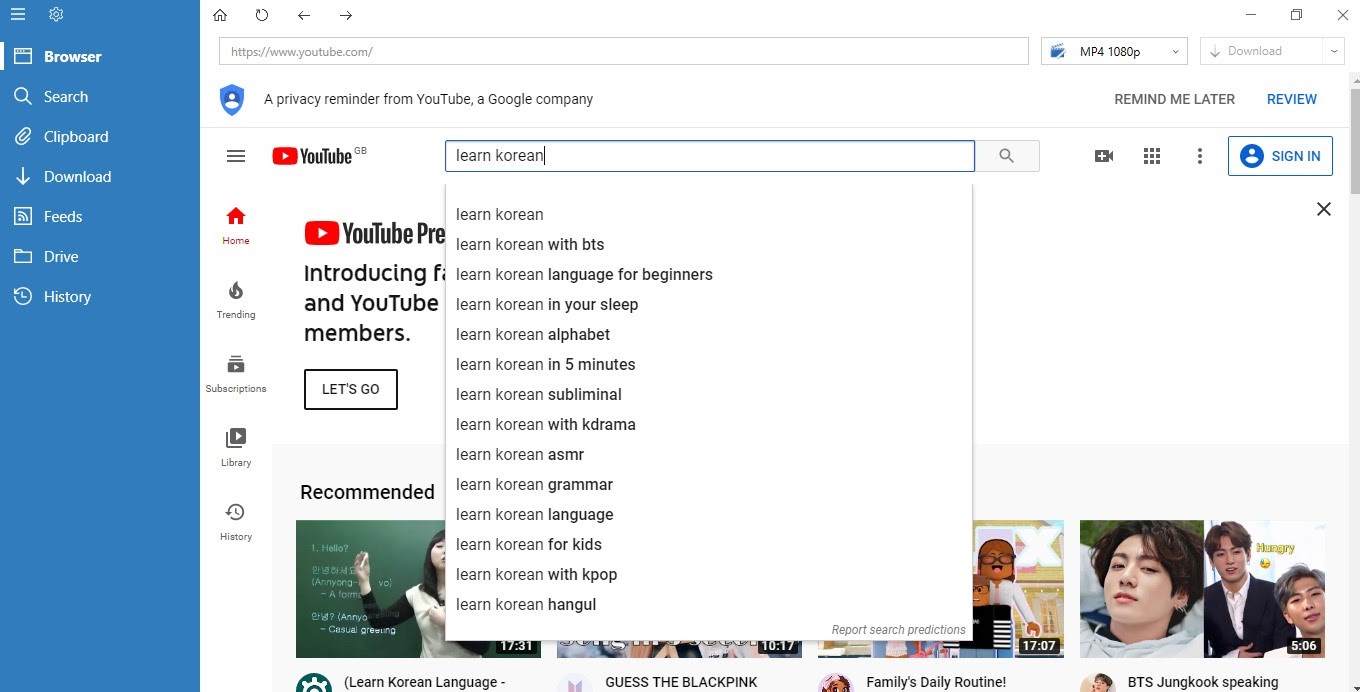
Task: Open the Clipboard section
Action: pos(100,137)
